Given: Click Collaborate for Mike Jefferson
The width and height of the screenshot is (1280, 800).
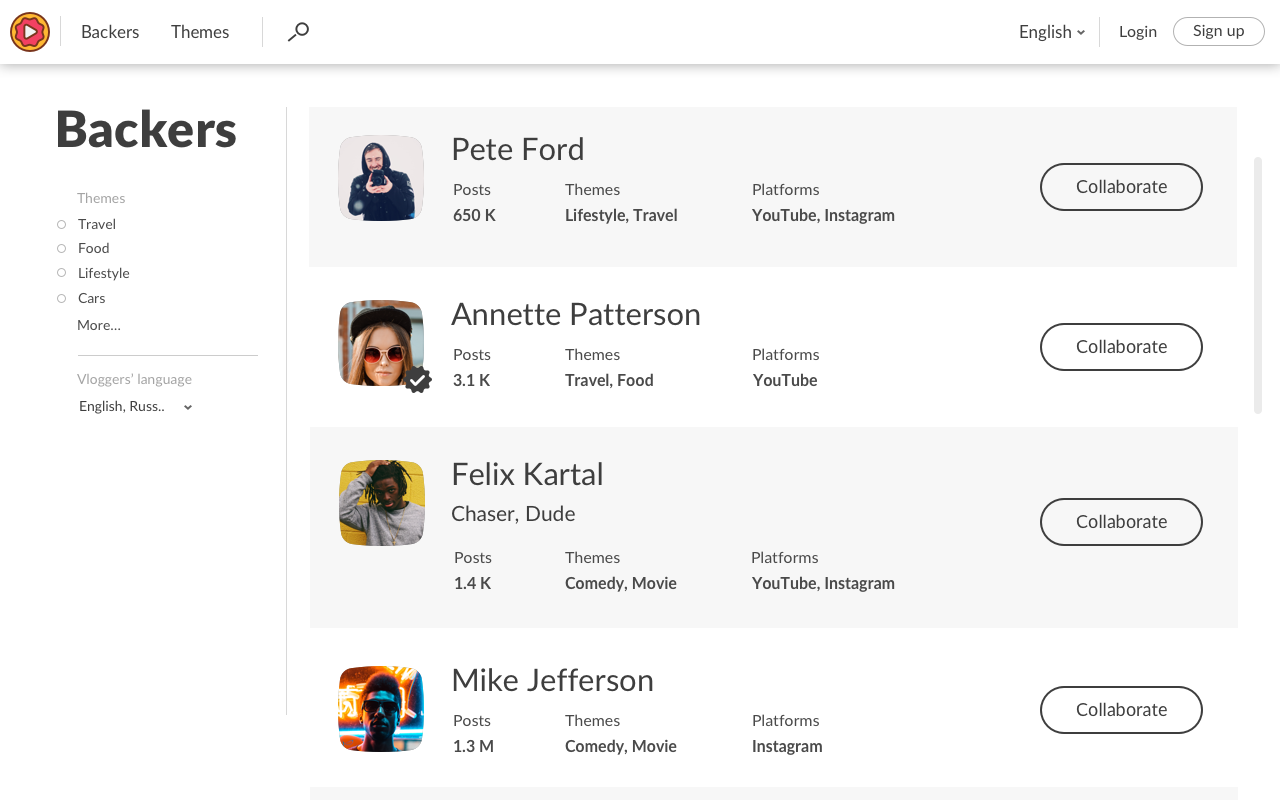Looking at the screenshot, I should point(1121,710).
